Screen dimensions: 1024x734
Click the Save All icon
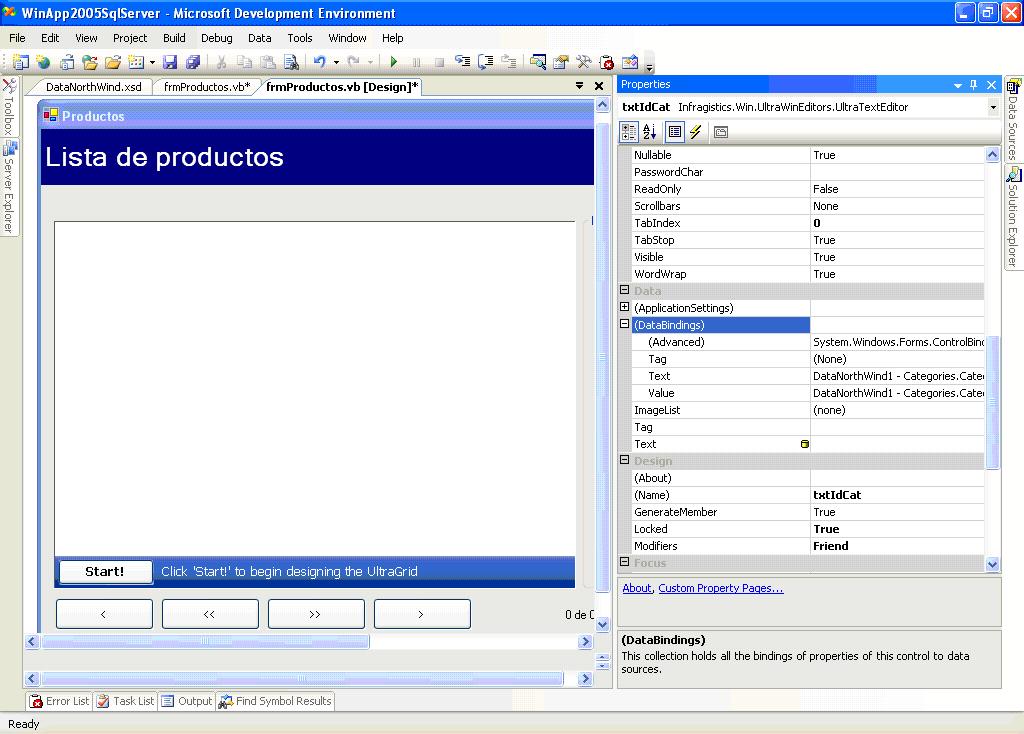(193, 62)
